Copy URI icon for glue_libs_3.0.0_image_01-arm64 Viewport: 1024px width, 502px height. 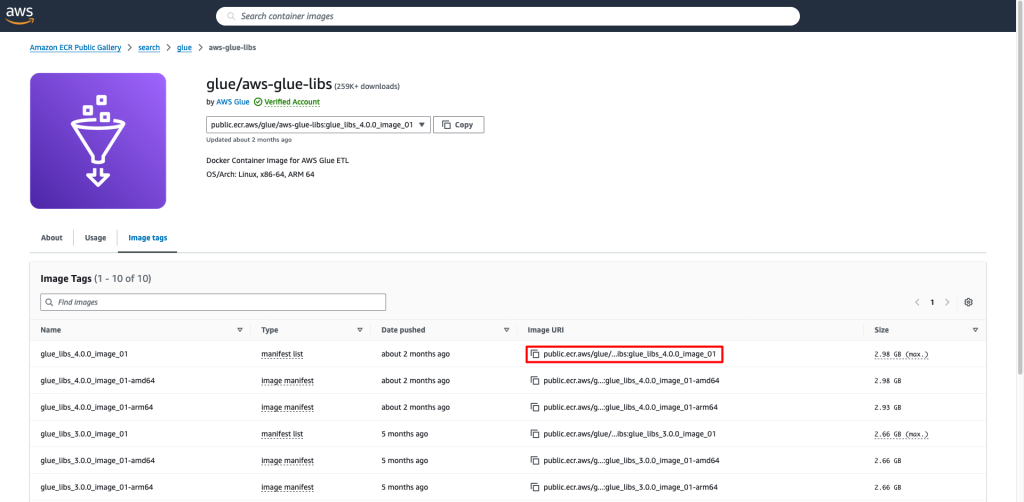point(535,488)
